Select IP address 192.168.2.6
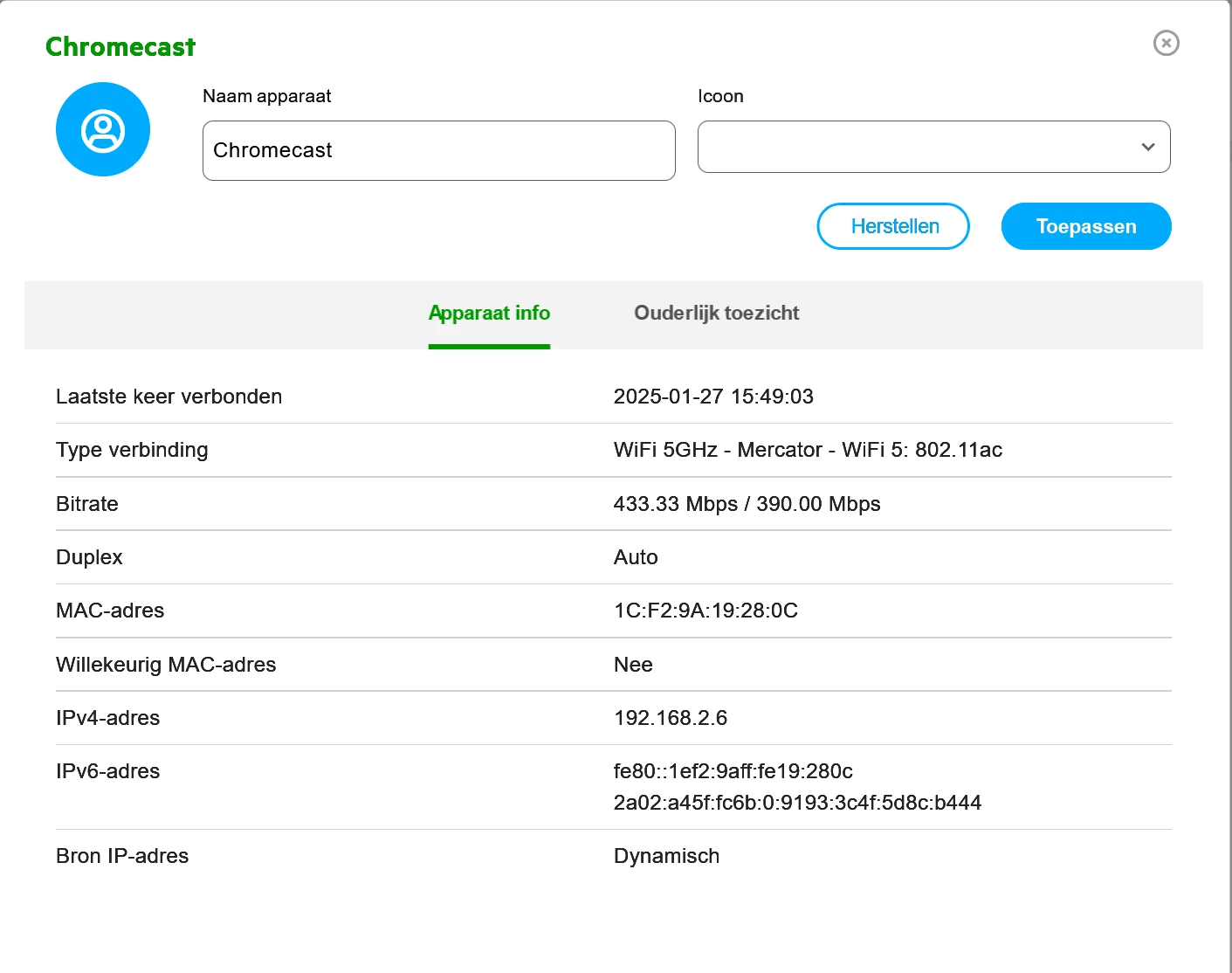1232x973 pixels. (x=671, y=718)
